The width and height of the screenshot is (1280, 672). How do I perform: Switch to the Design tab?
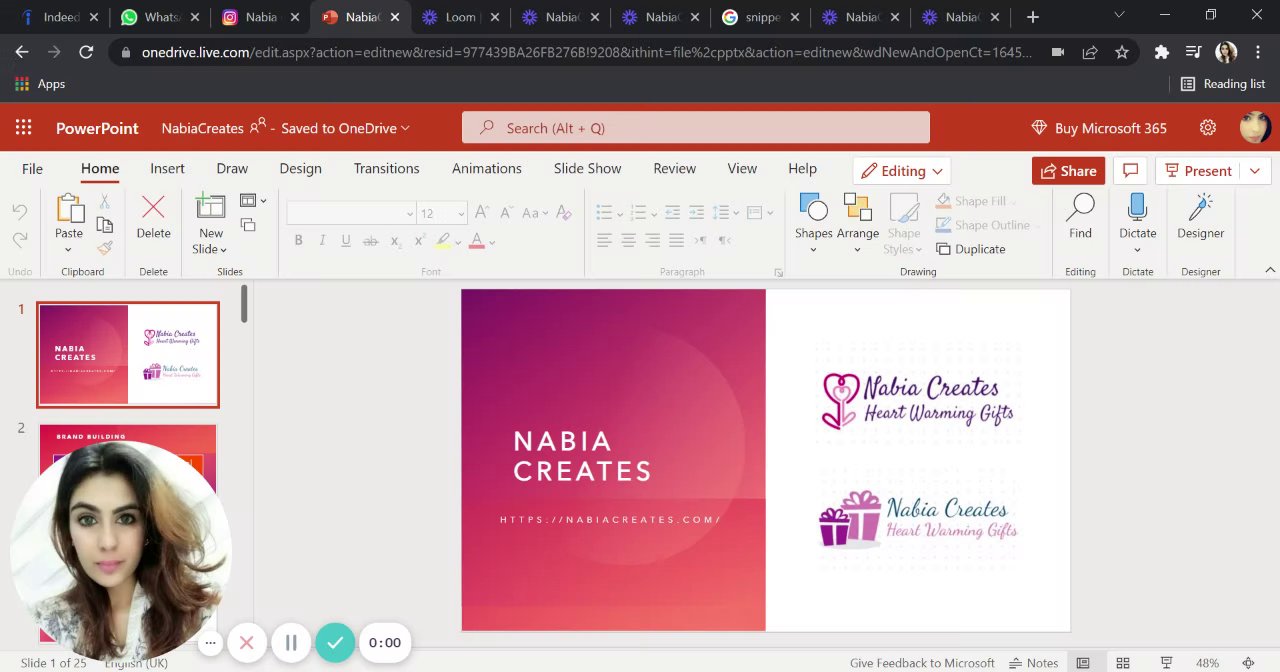click(300, 168)
